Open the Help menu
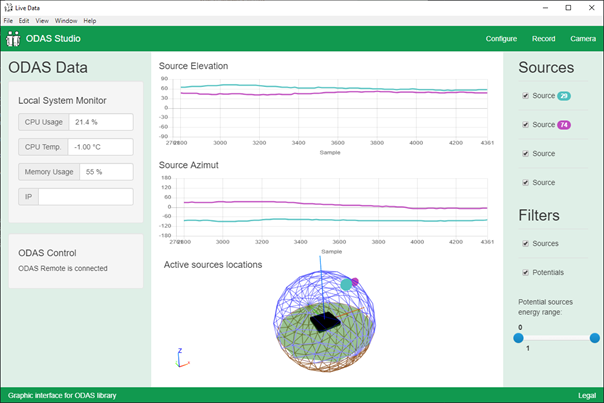Viewport: 604px width, 403px height. pos(90,21)
